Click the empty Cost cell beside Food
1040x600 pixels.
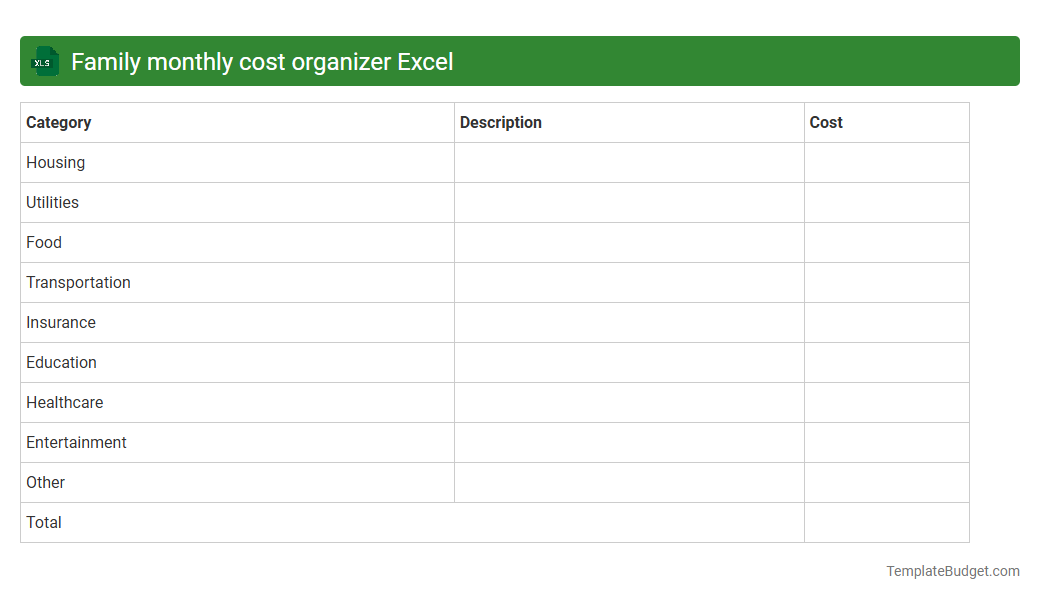886,242
